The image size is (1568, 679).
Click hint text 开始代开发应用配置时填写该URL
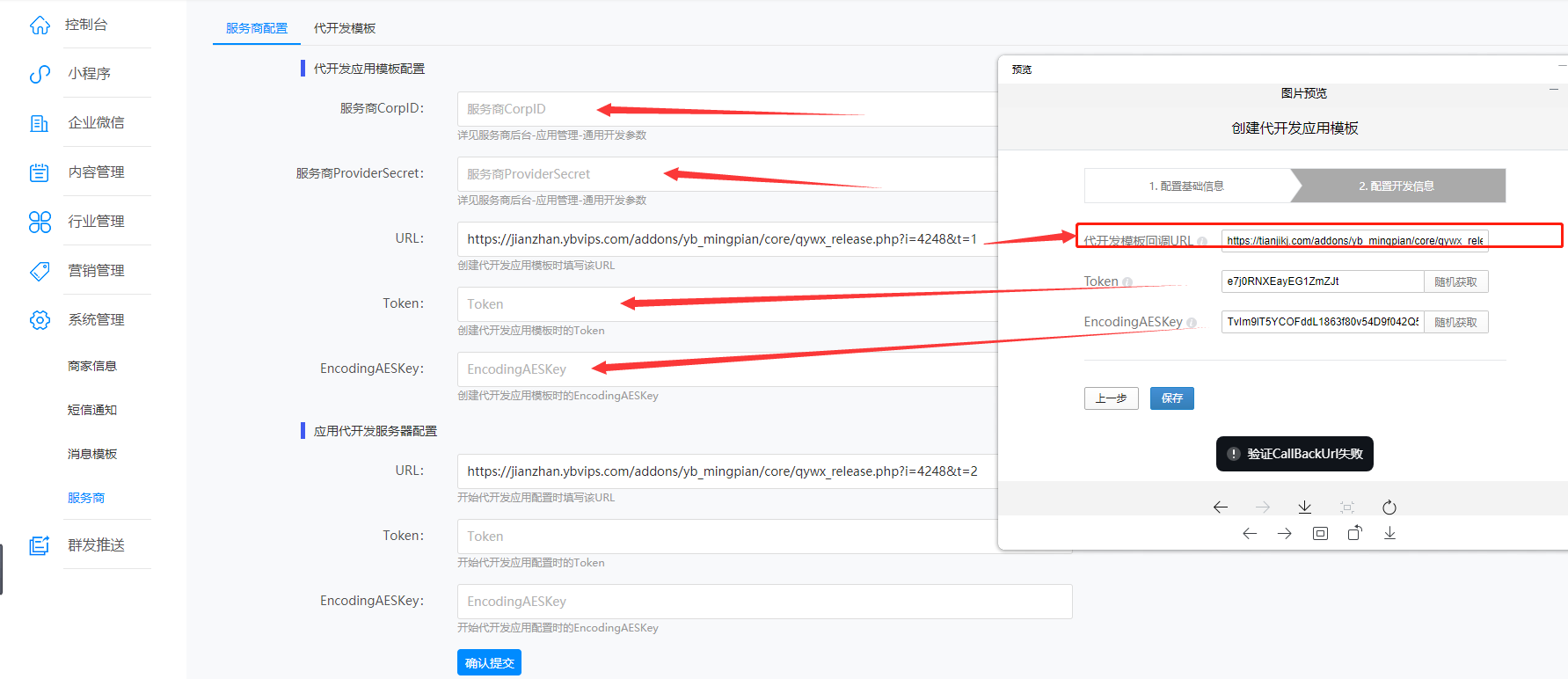click(536, 498)
